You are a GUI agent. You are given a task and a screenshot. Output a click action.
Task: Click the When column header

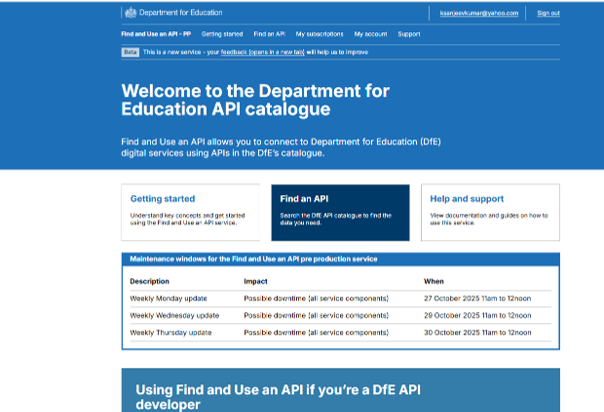[x=434, y=281]
